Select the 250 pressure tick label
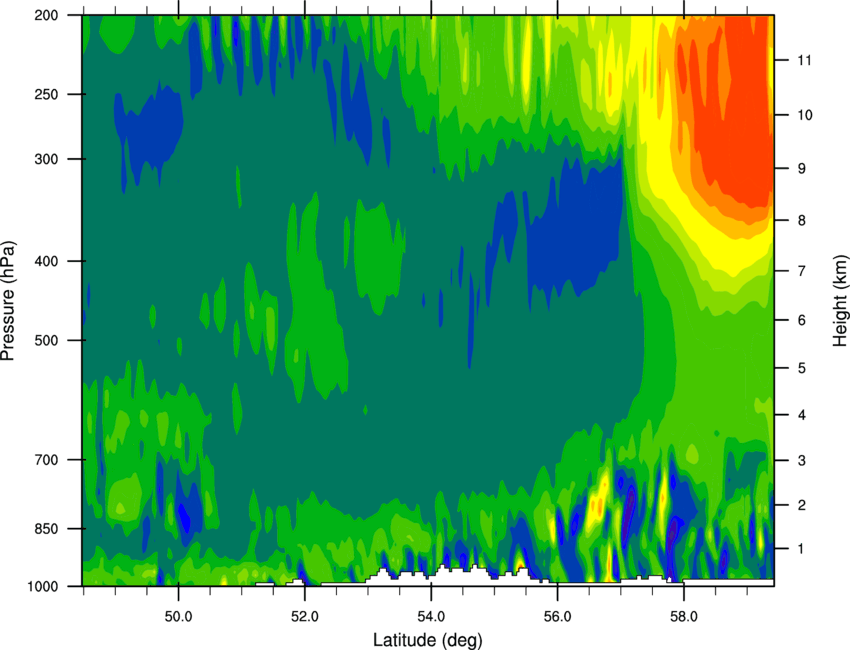This screenshot has width=850, height=650. (x=46, y=94)
